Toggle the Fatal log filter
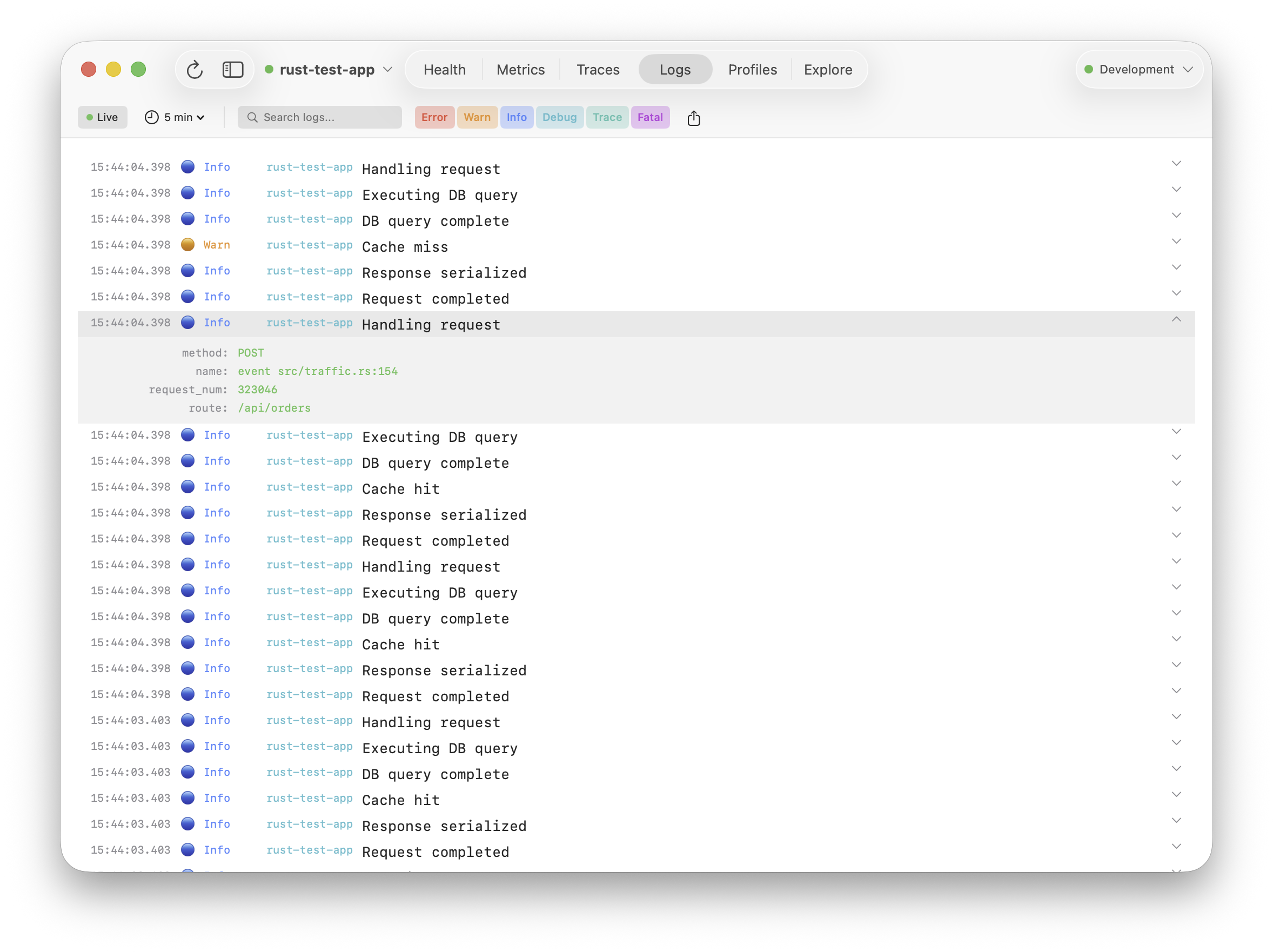 [651, 117]
